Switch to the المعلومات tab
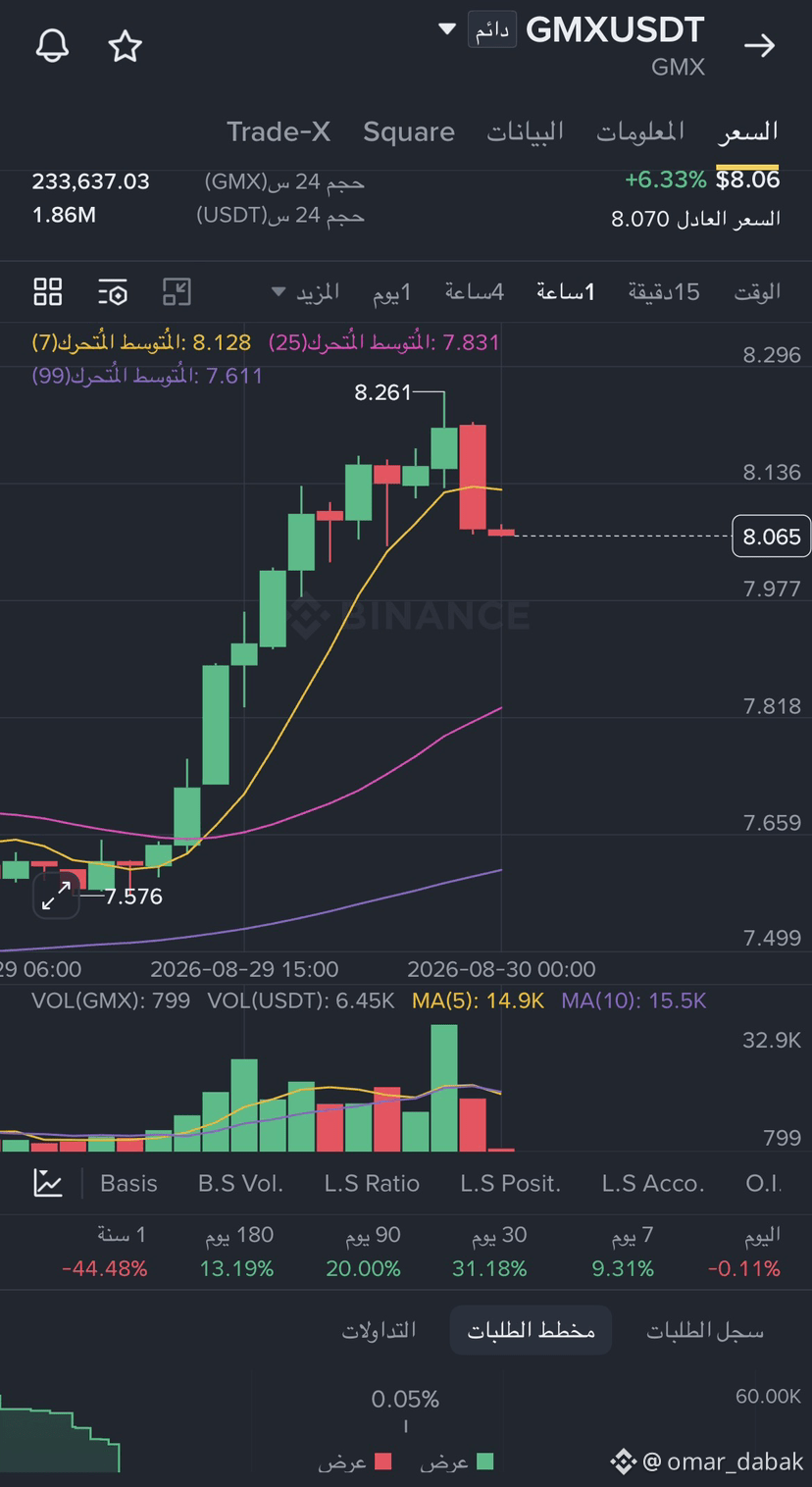This screenshot has height=1487, width=812. (x=641, y=131)
